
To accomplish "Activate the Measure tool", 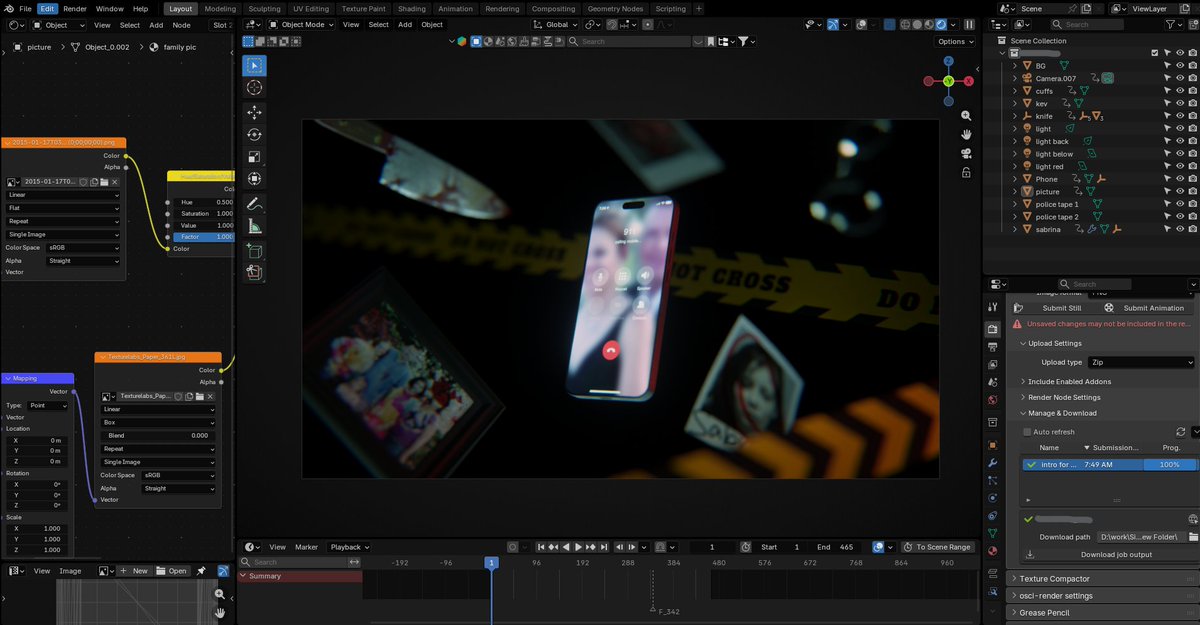I will [254, 227].
